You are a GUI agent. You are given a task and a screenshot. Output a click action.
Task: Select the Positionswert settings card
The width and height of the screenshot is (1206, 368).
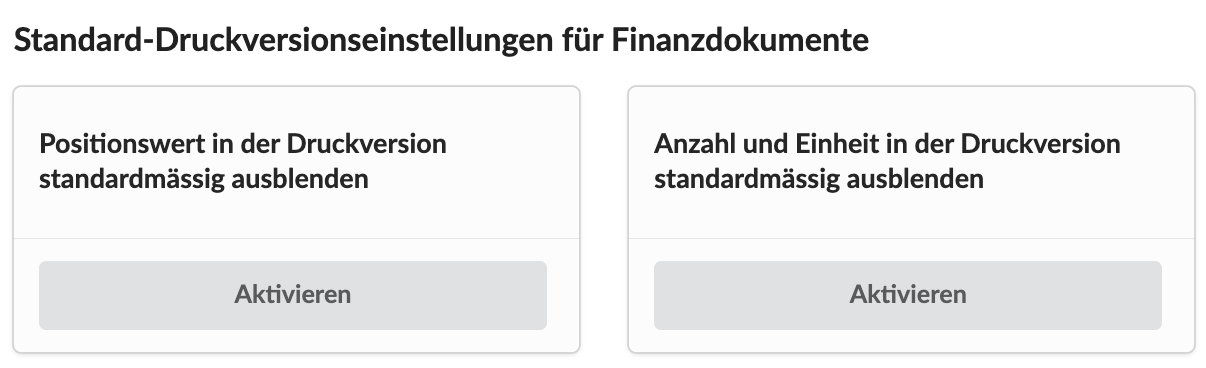(x=296, y=219)
